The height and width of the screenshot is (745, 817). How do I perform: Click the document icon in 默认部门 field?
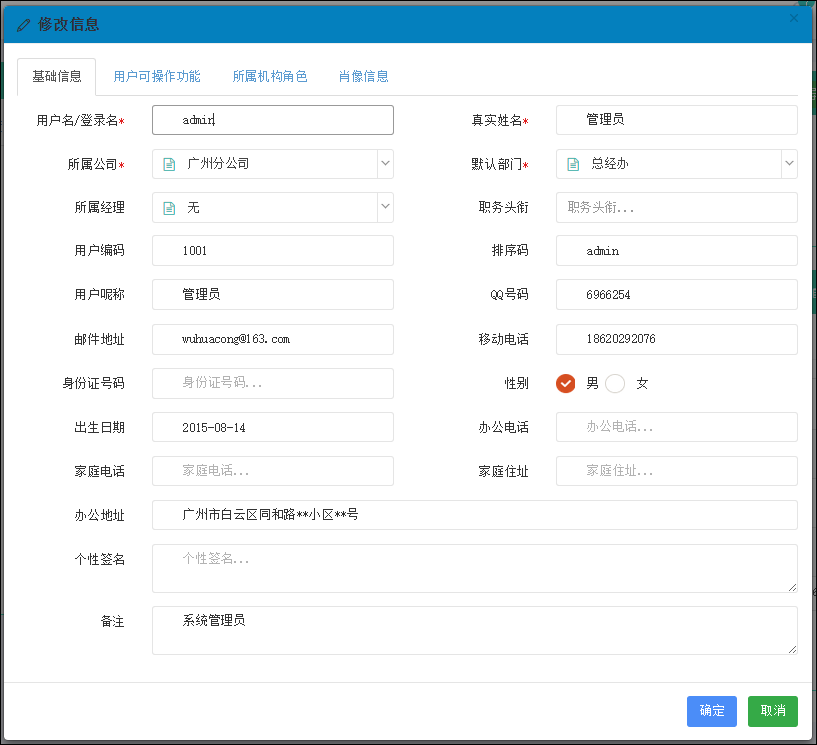pos(573,164)
